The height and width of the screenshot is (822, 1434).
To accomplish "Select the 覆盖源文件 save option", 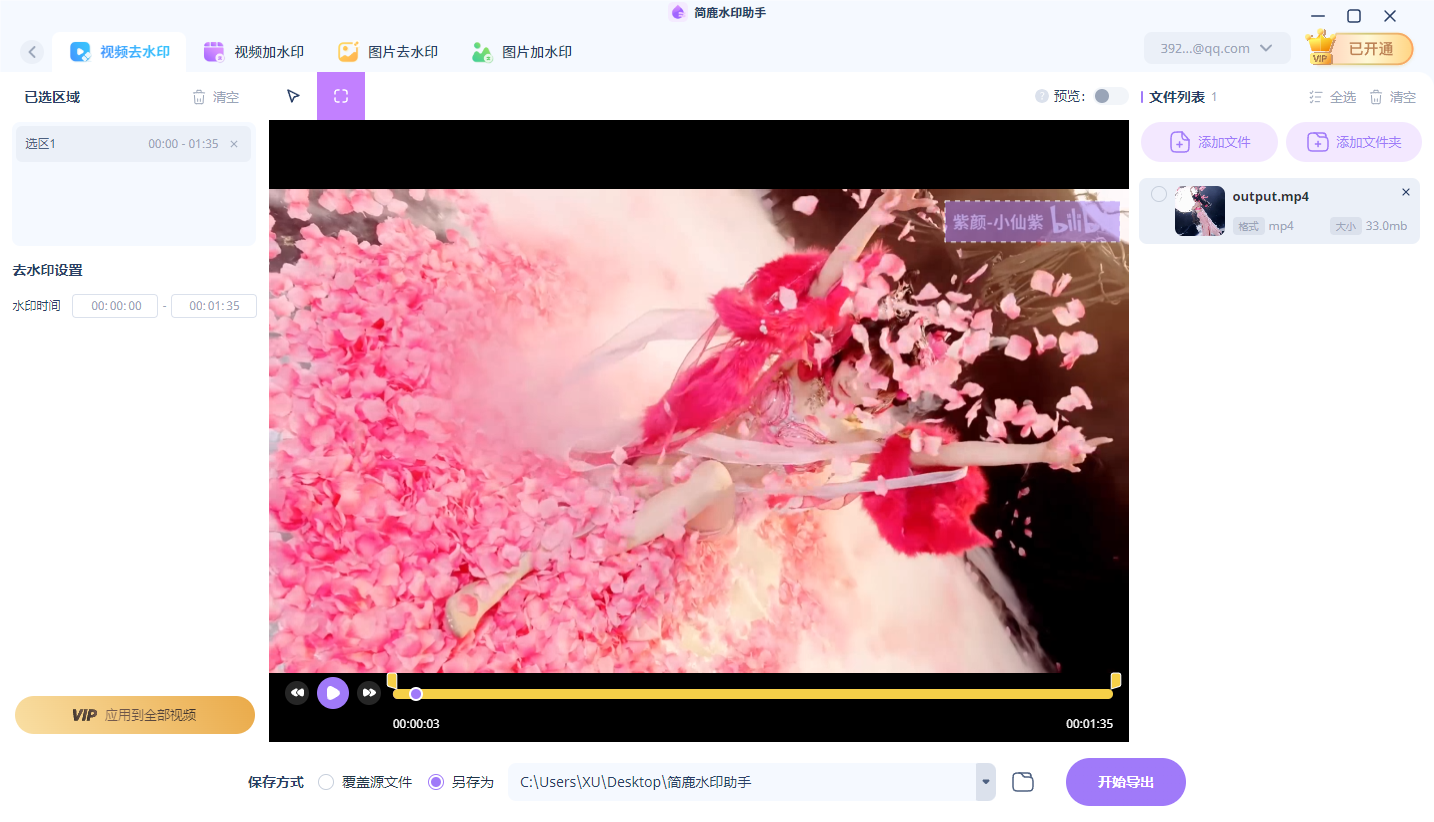I will (x=365, y=782).
